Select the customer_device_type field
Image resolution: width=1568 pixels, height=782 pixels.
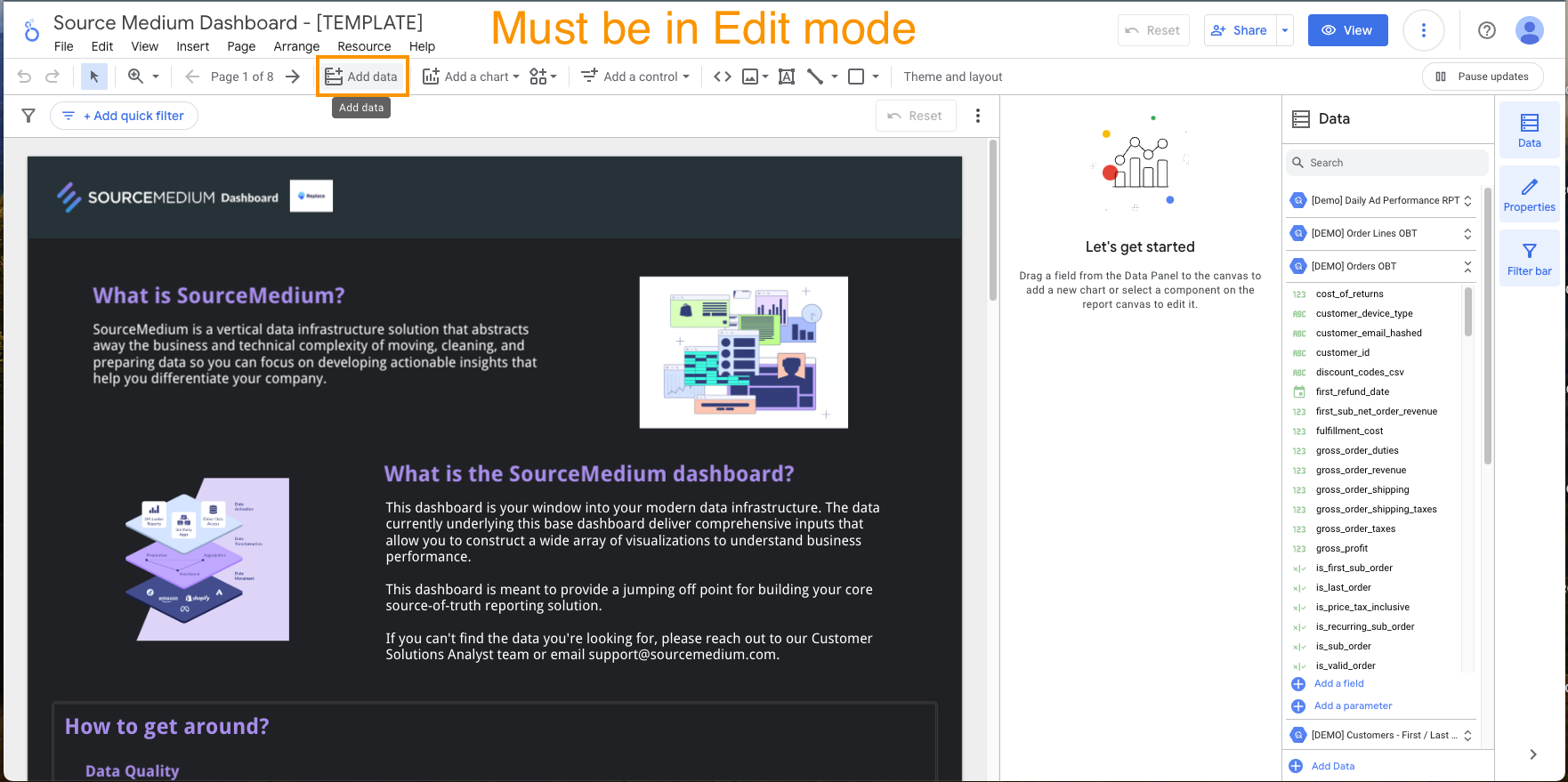[x=1364, y=313]
